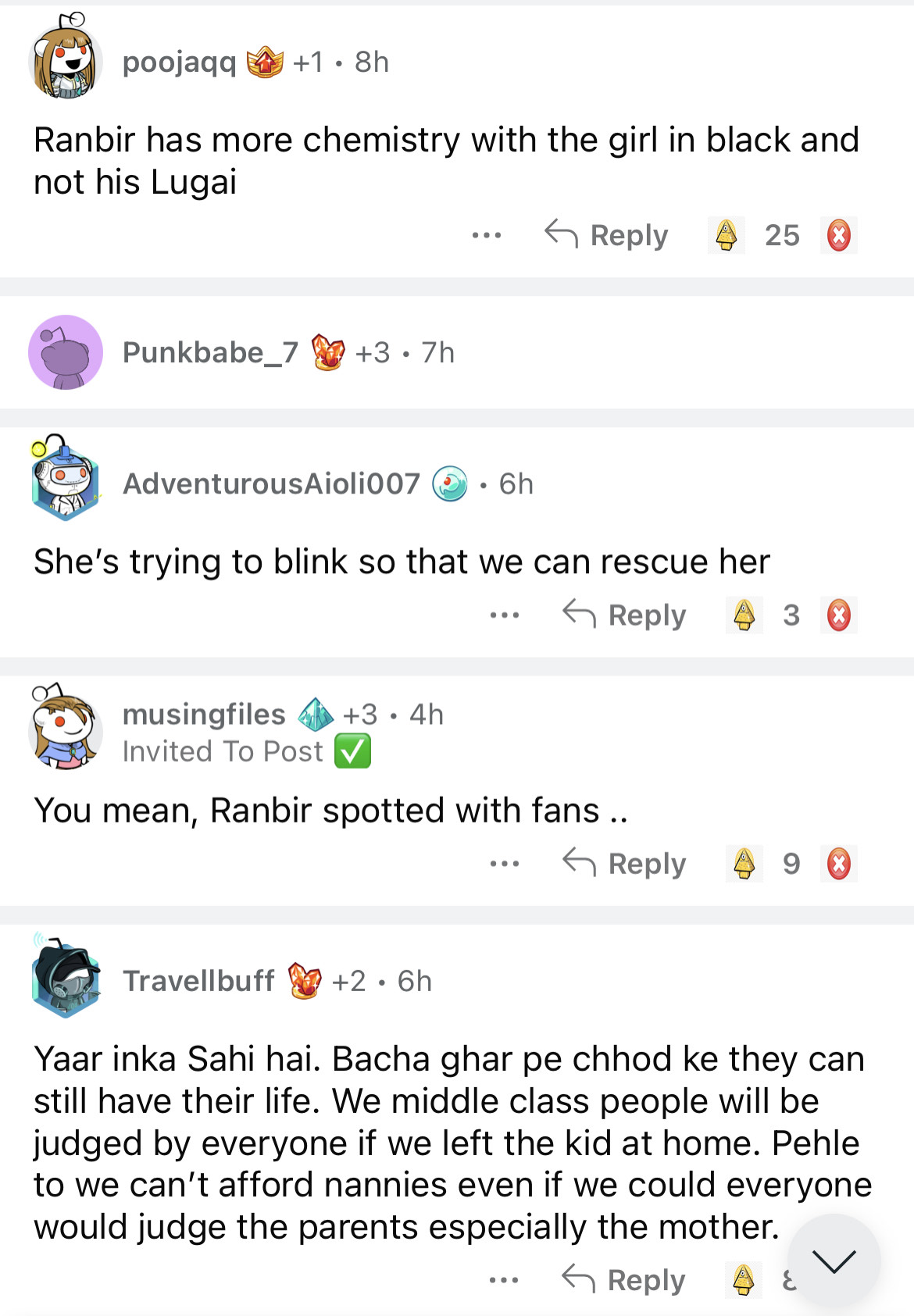Tap Punkbabe_7's purple avatar

point(66,352)
